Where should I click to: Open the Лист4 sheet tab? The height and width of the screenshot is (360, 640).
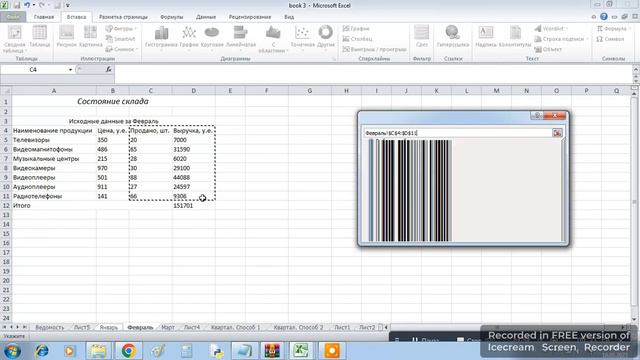[191, 327]
